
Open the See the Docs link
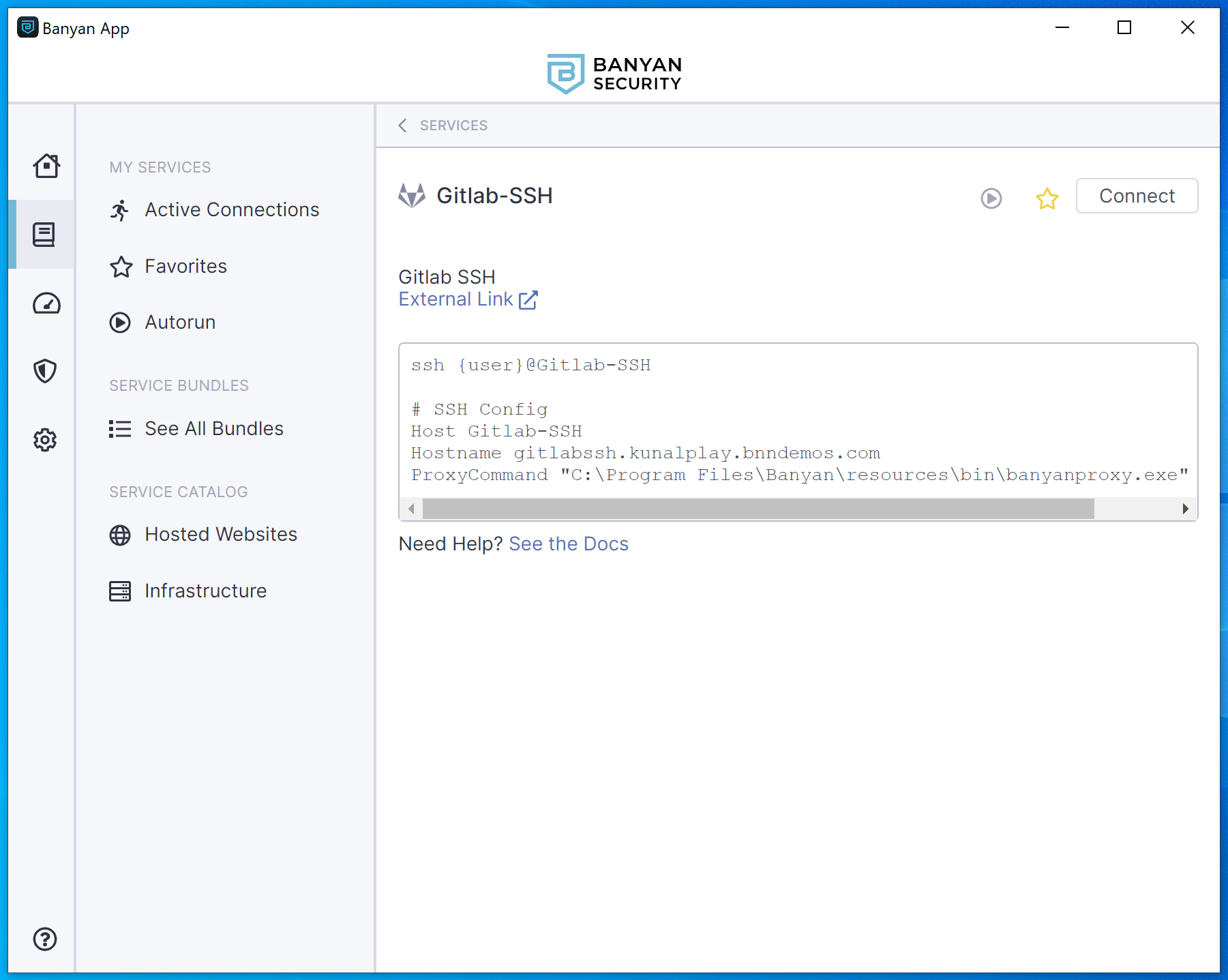pos(569,544)
